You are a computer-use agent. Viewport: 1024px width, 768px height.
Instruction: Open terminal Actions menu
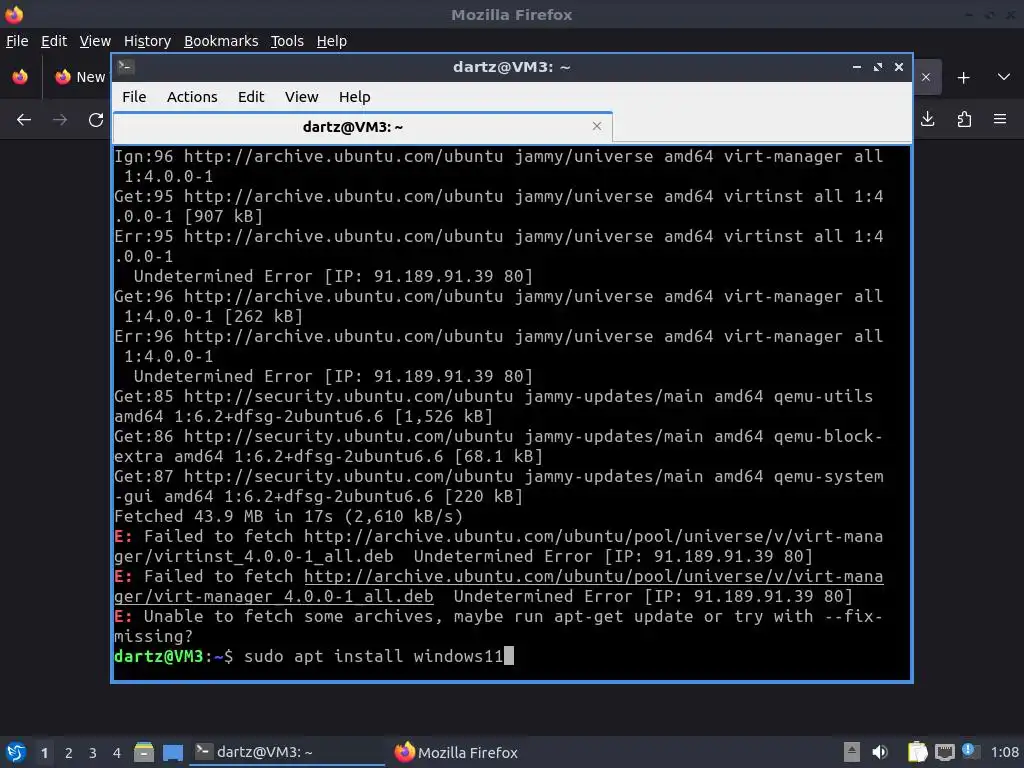pos(192,97)
